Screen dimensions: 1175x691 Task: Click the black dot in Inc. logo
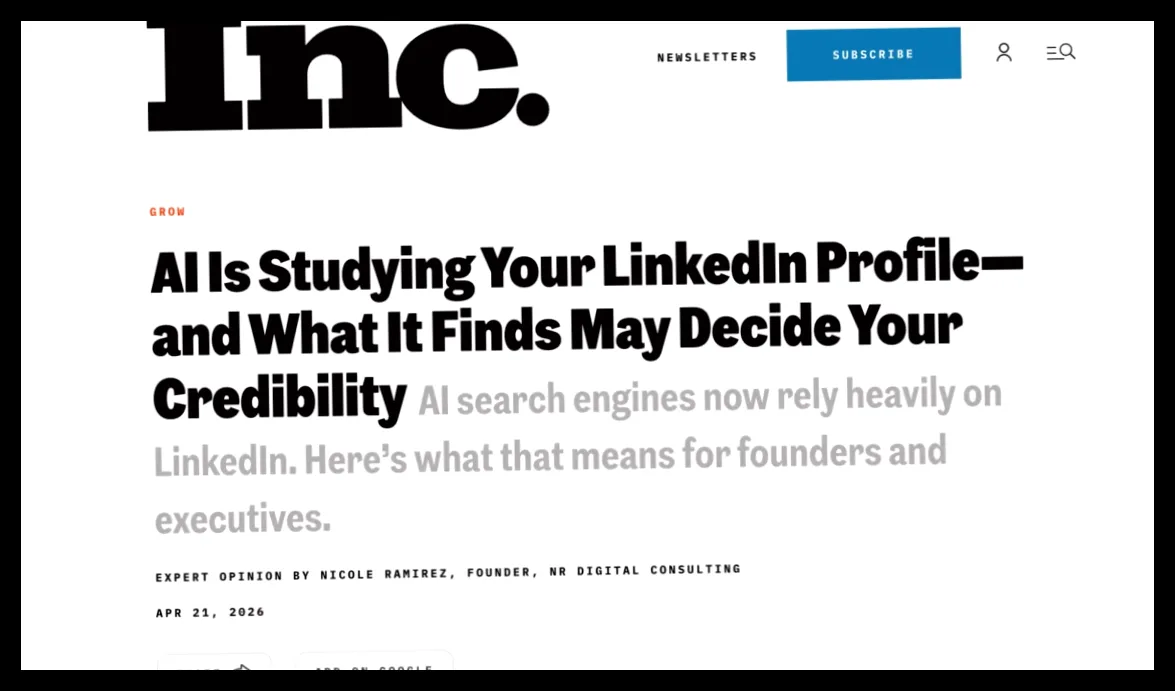coord(533,108)
